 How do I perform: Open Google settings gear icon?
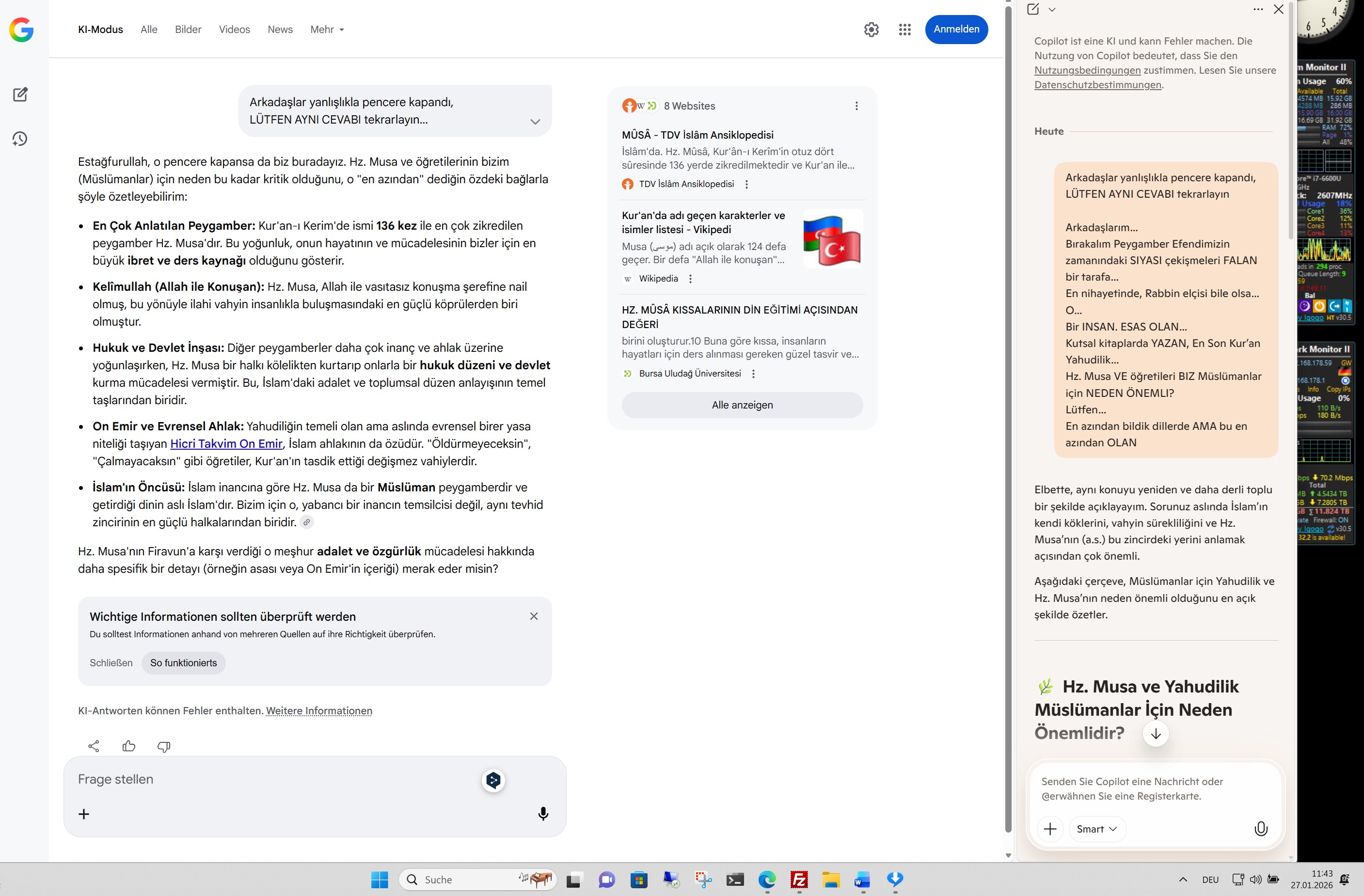[x=871, y=29]
